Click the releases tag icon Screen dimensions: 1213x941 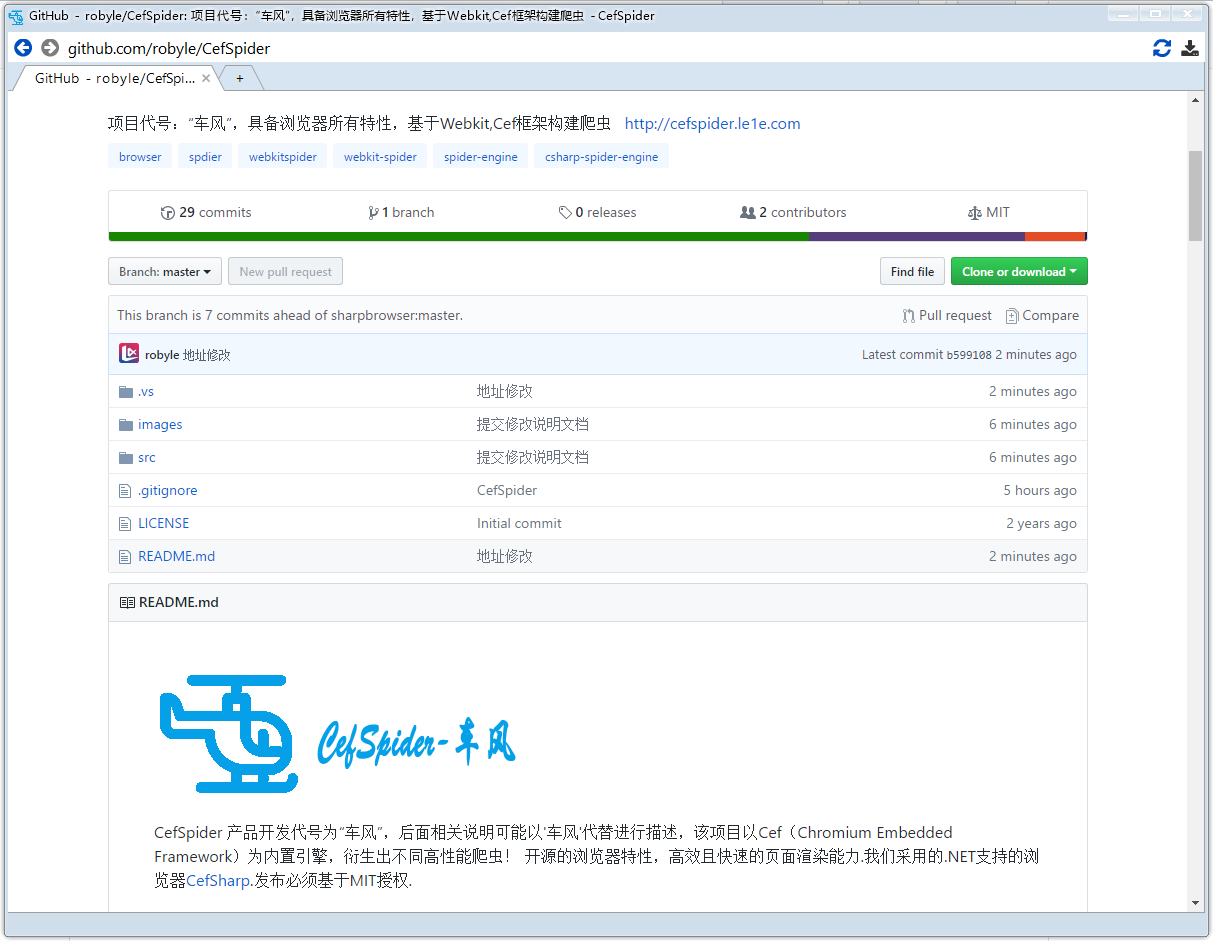565,212
